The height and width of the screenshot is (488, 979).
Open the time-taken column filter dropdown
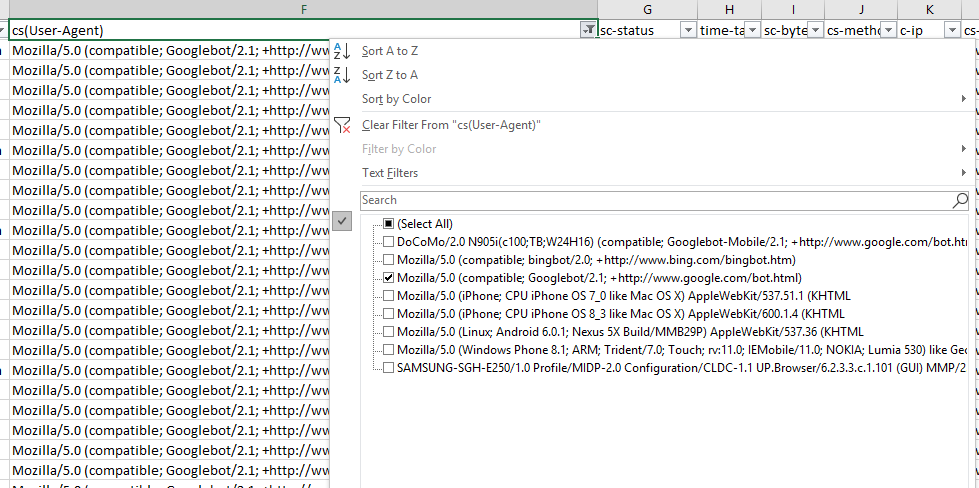[x=751, y=31]
